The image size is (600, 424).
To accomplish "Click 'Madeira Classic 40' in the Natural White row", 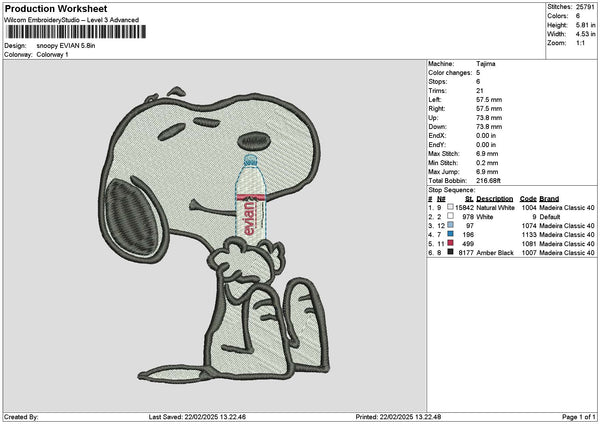I will pyautogui.click(x=567, y=208).
